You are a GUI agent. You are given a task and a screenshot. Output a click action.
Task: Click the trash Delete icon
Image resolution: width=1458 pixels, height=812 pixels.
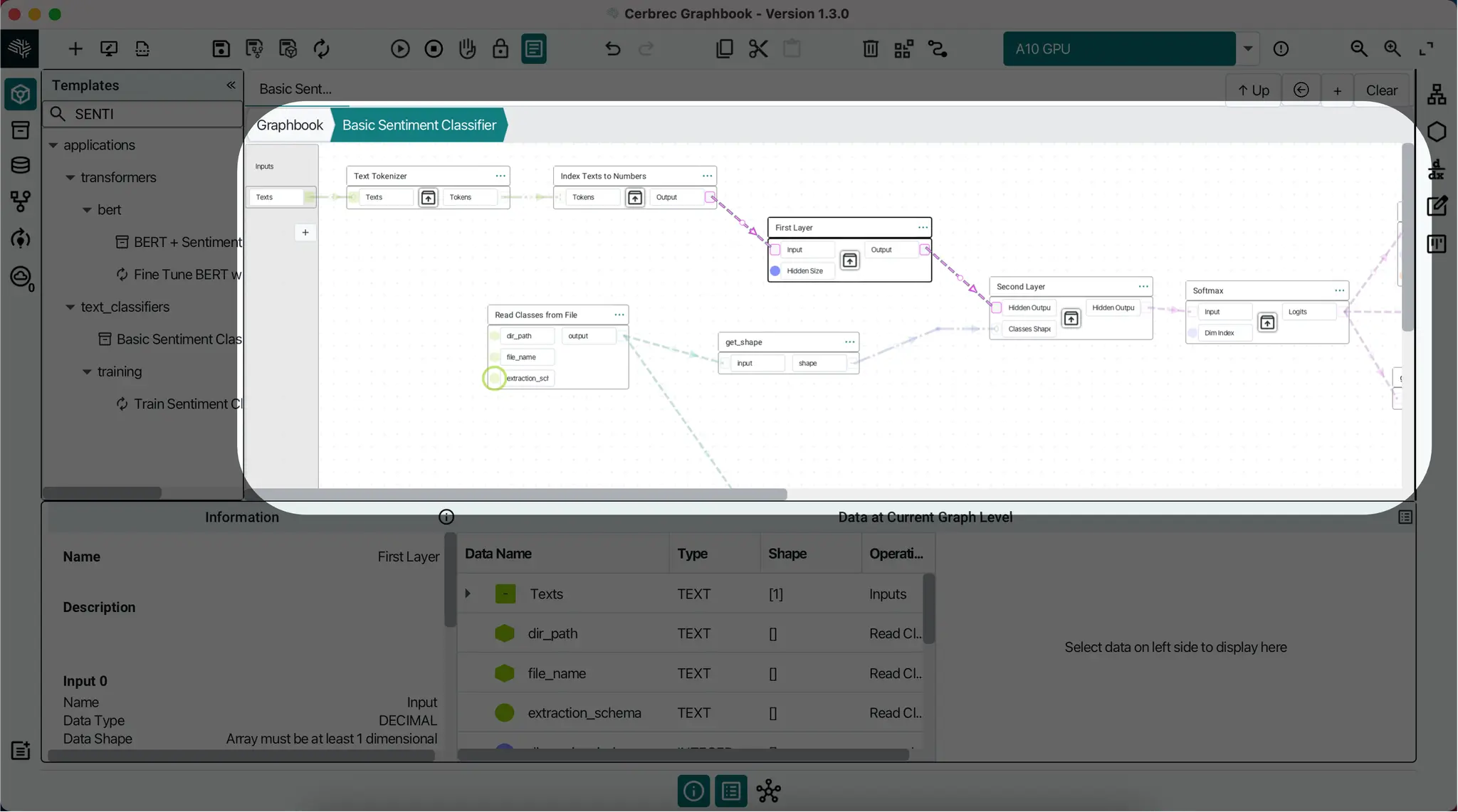[870, 49]
